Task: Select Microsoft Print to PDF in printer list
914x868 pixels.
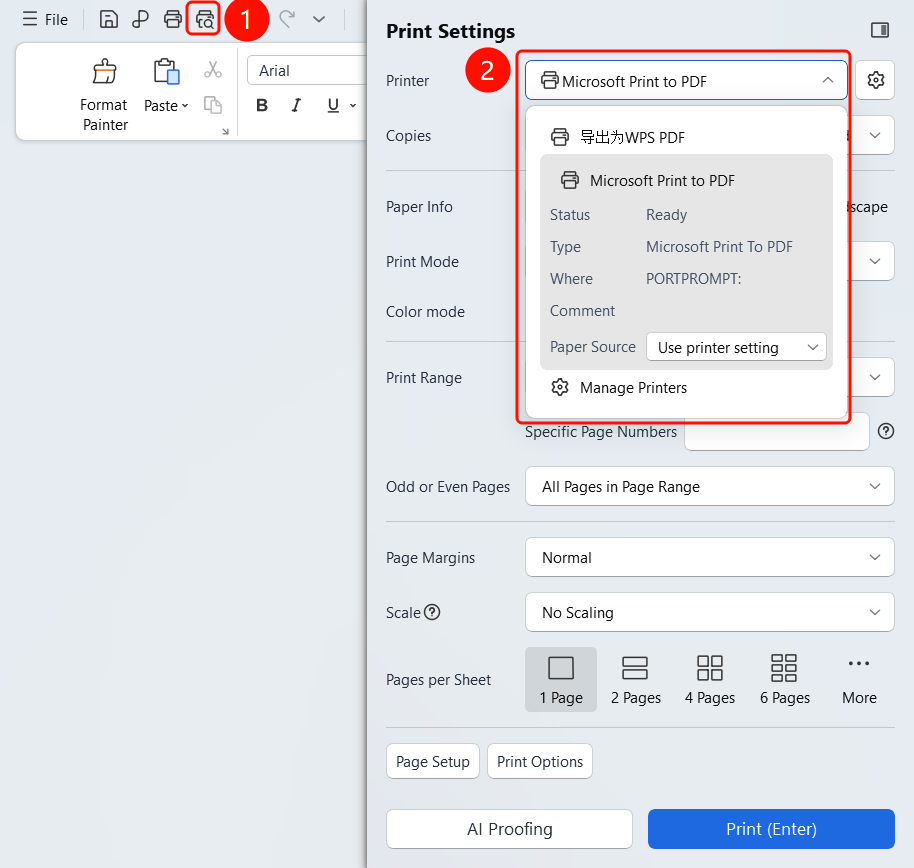Action: tap(686, 181)
